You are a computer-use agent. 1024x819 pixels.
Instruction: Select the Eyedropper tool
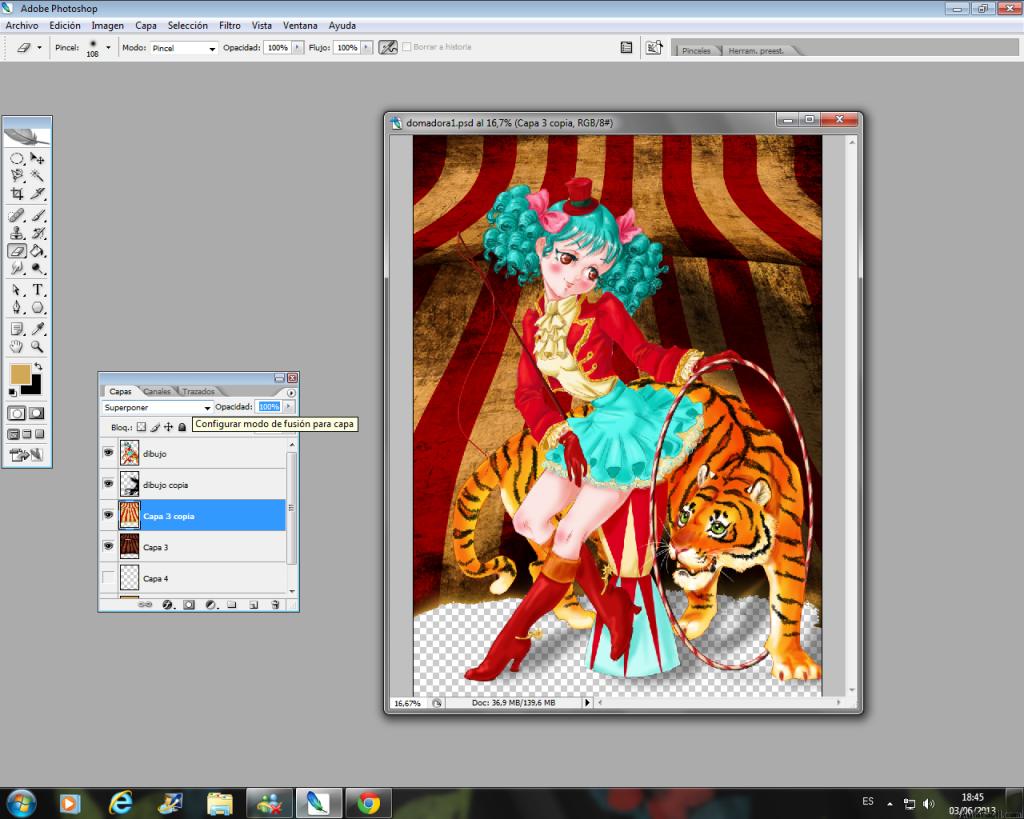[37, 329]
